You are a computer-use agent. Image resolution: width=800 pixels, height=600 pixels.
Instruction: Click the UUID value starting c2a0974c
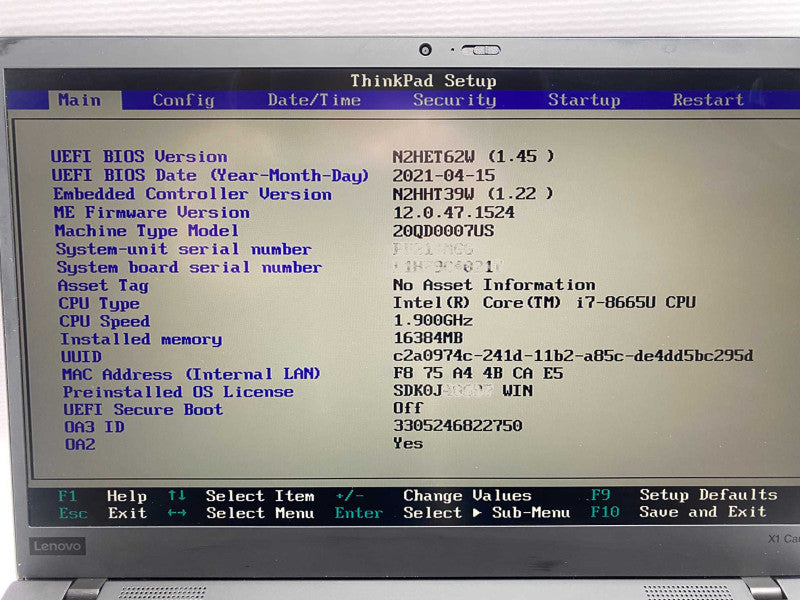[573, 356]
